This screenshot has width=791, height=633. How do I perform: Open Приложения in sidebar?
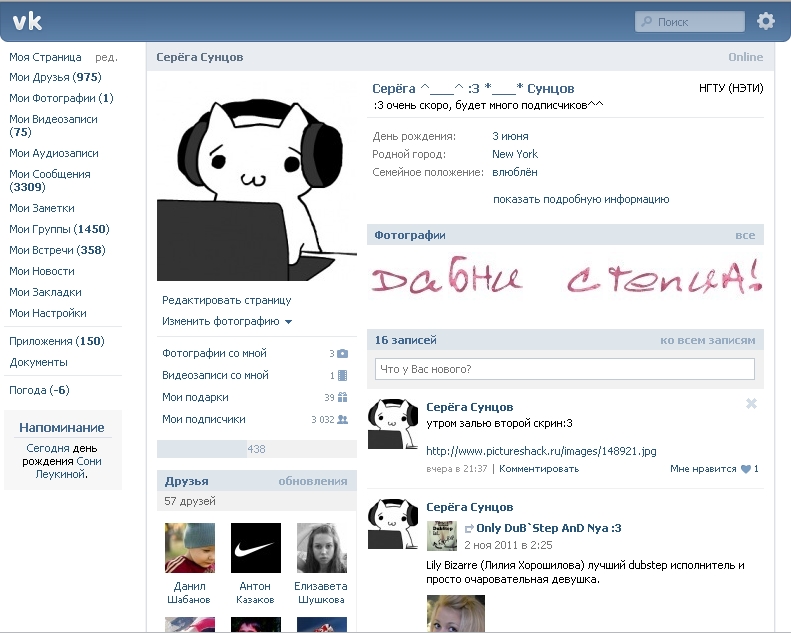coord(56,341)
